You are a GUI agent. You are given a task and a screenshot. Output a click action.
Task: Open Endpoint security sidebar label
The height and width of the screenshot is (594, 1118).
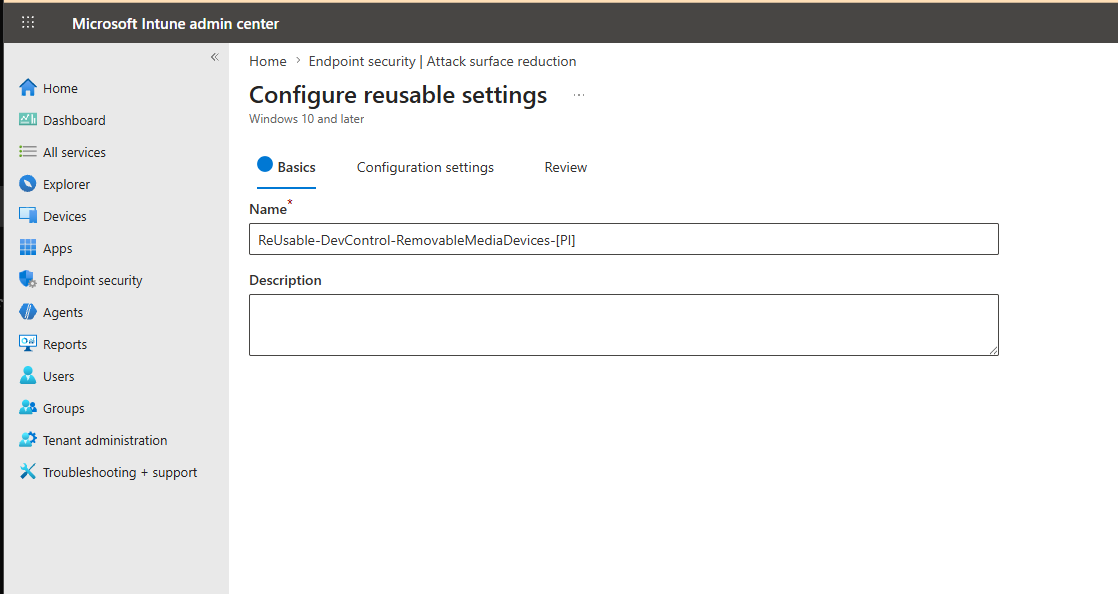(93, 281)
